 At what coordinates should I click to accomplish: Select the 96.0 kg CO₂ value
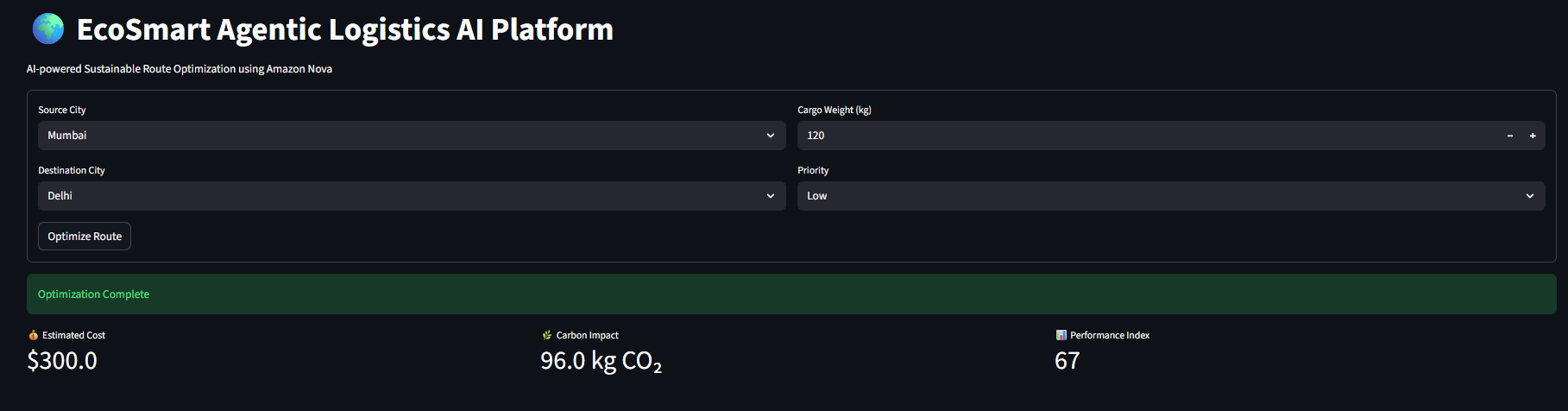(601, 361)
